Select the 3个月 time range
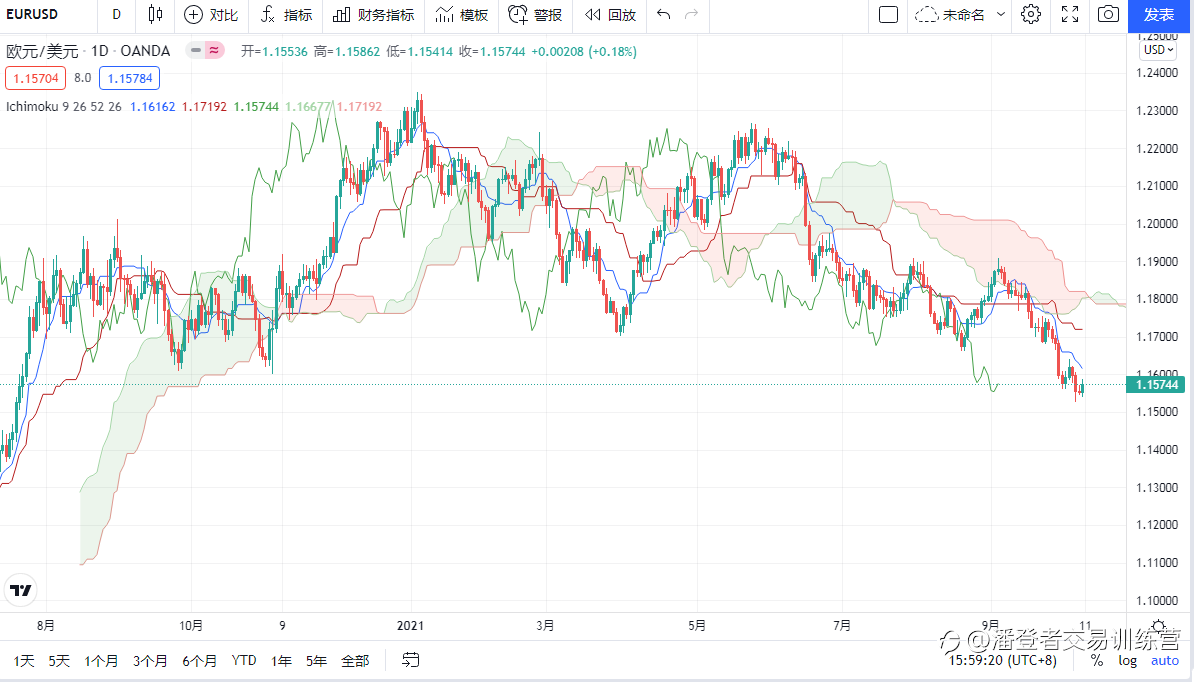Viewport: 1194px width, 682px height. click(150, 660)
